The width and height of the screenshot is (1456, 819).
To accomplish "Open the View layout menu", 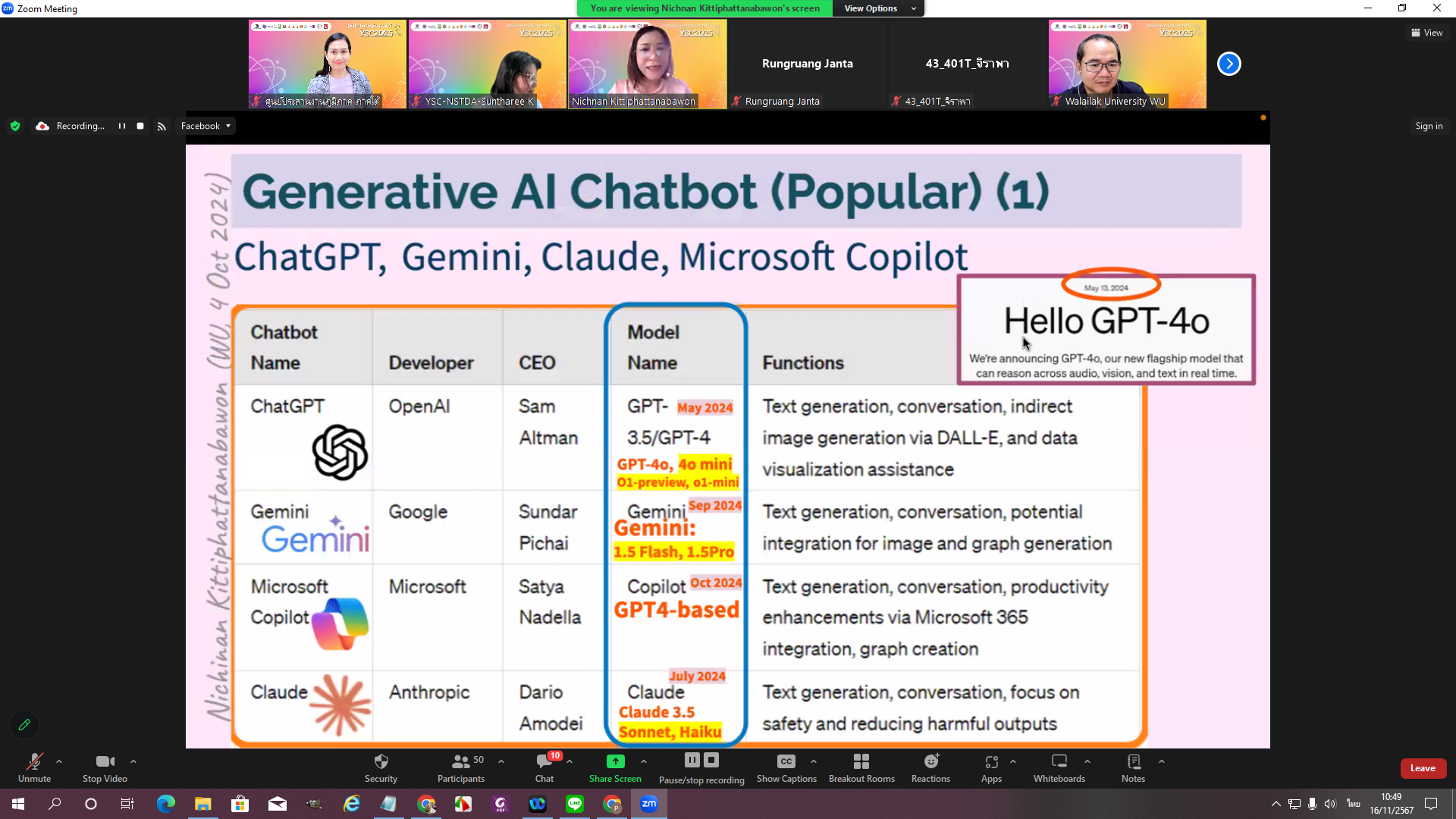I will click(x=1426, y=33).
